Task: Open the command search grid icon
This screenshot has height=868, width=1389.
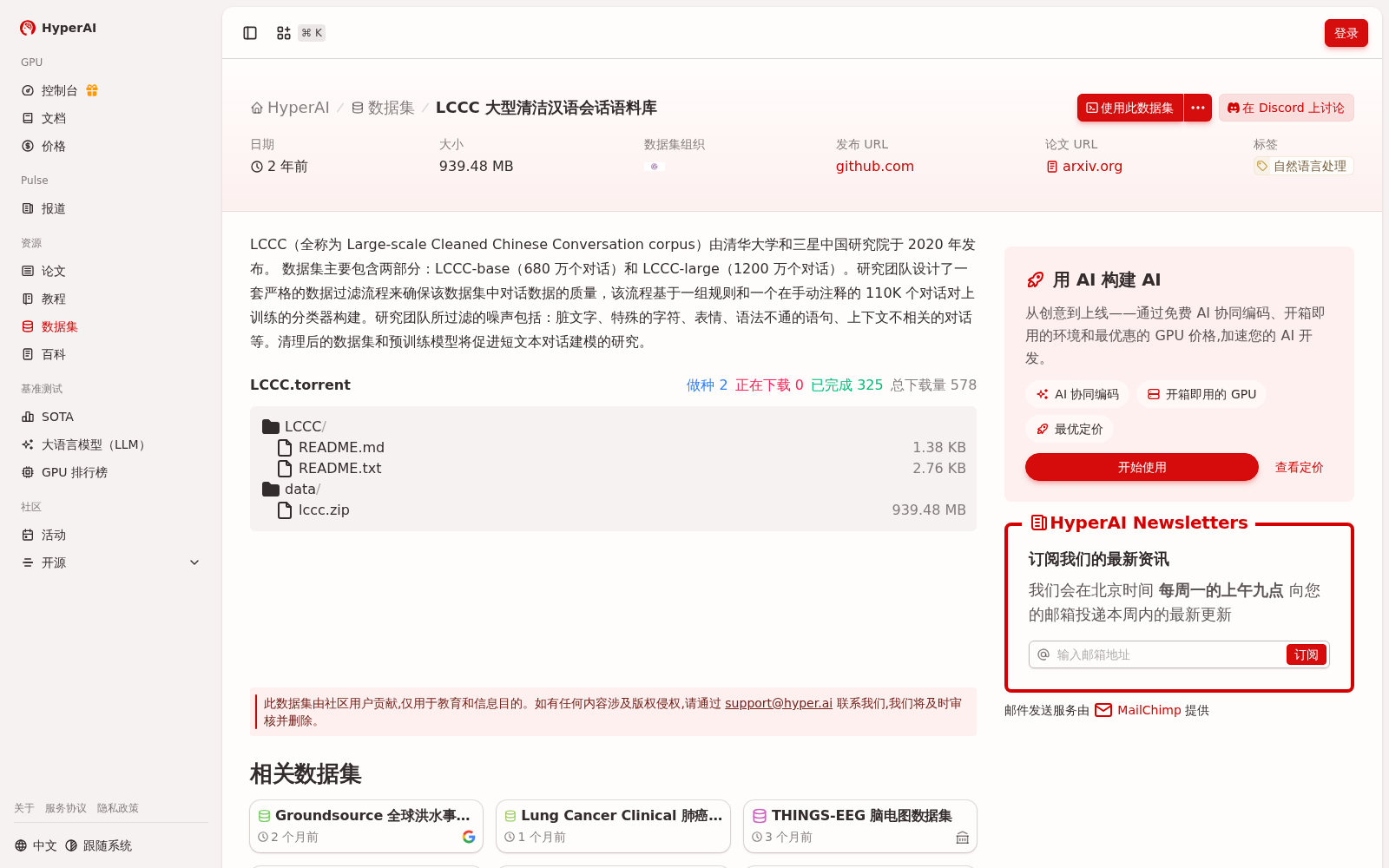Action: click(284, 33)
